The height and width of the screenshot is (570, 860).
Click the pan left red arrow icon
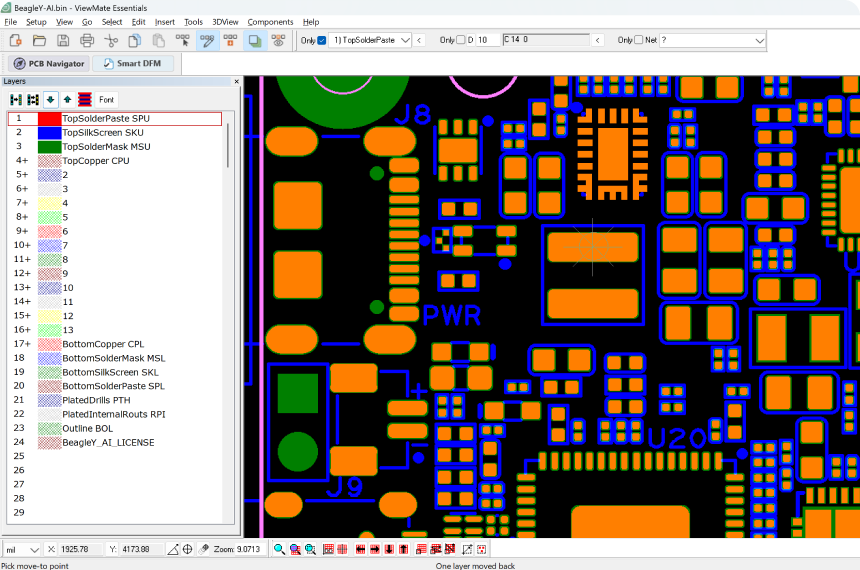coord(360,549)
